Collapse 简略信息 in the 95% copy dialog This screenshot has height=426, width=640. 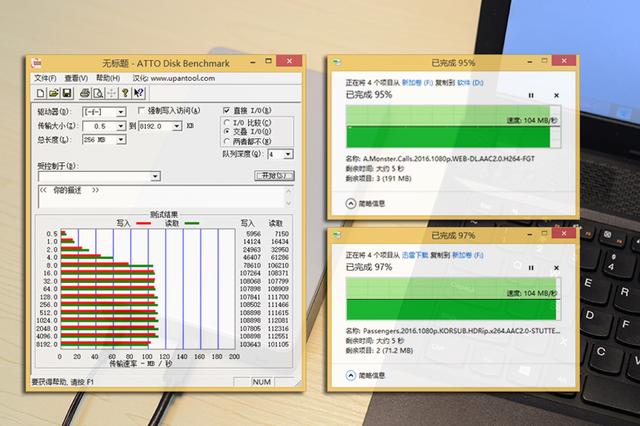click(x=351, y=203)
